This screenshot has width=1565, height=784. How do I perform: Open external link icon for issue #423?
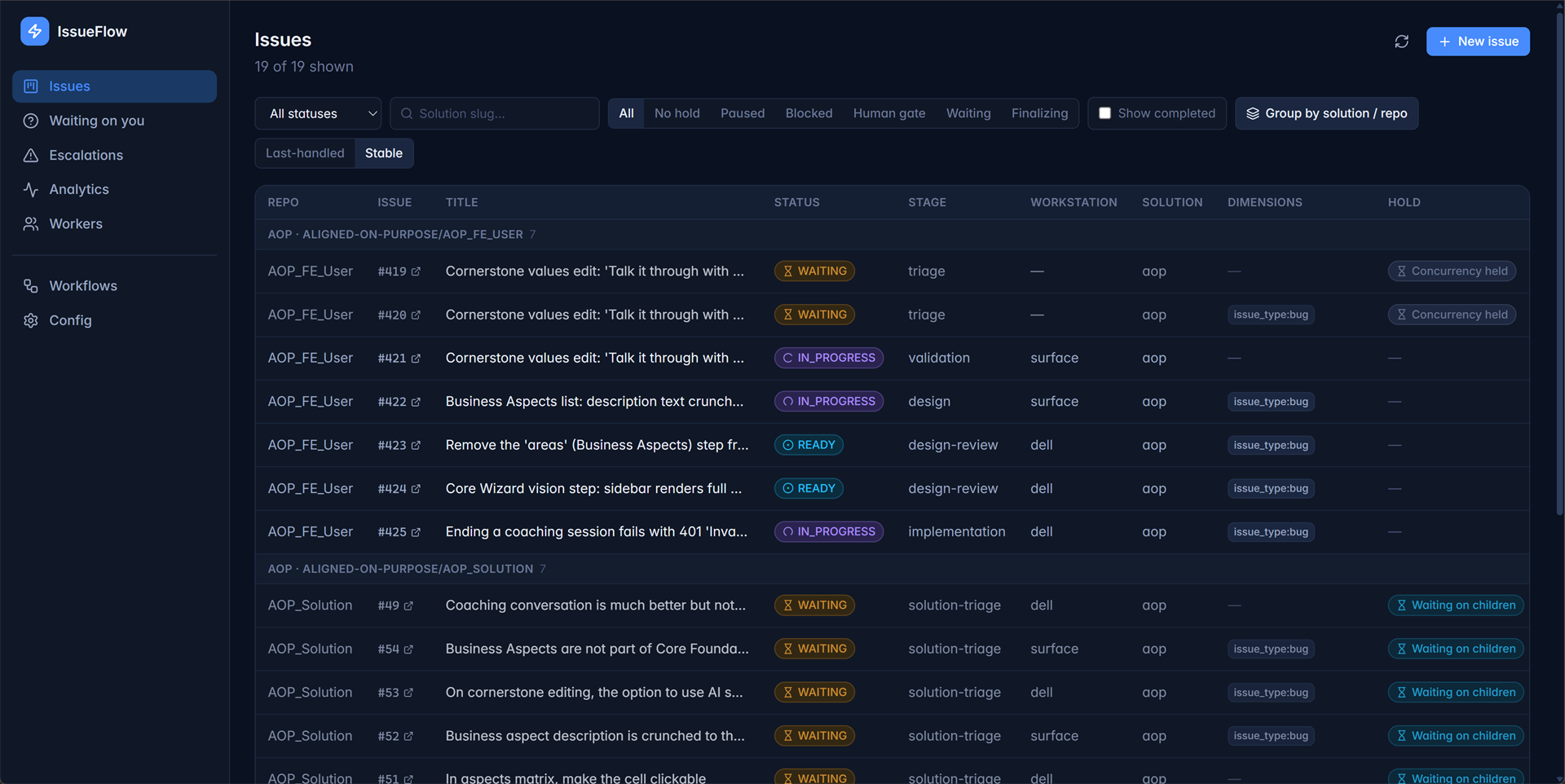pos(416,445)
